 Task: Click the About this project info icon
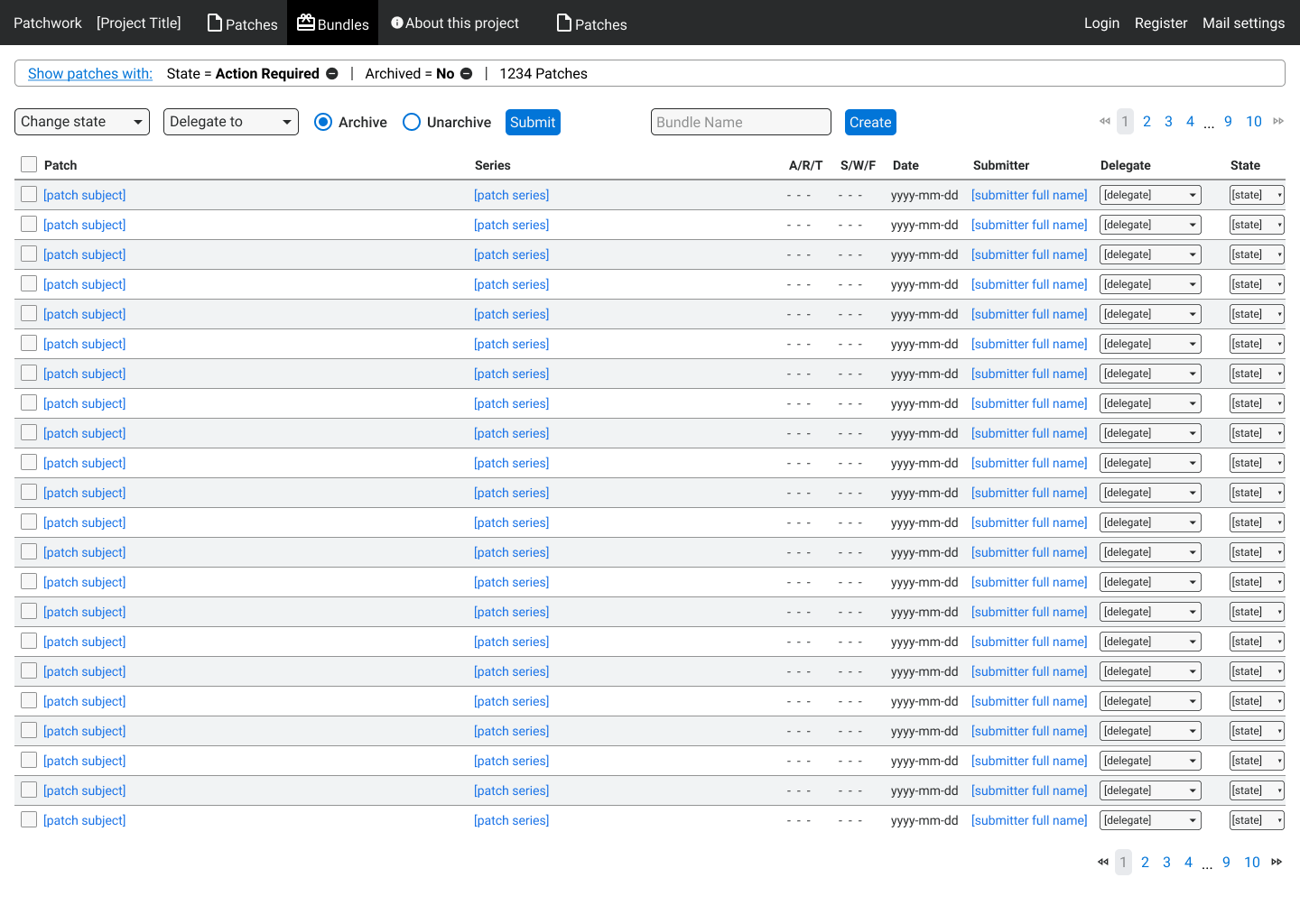click(396, 23)
